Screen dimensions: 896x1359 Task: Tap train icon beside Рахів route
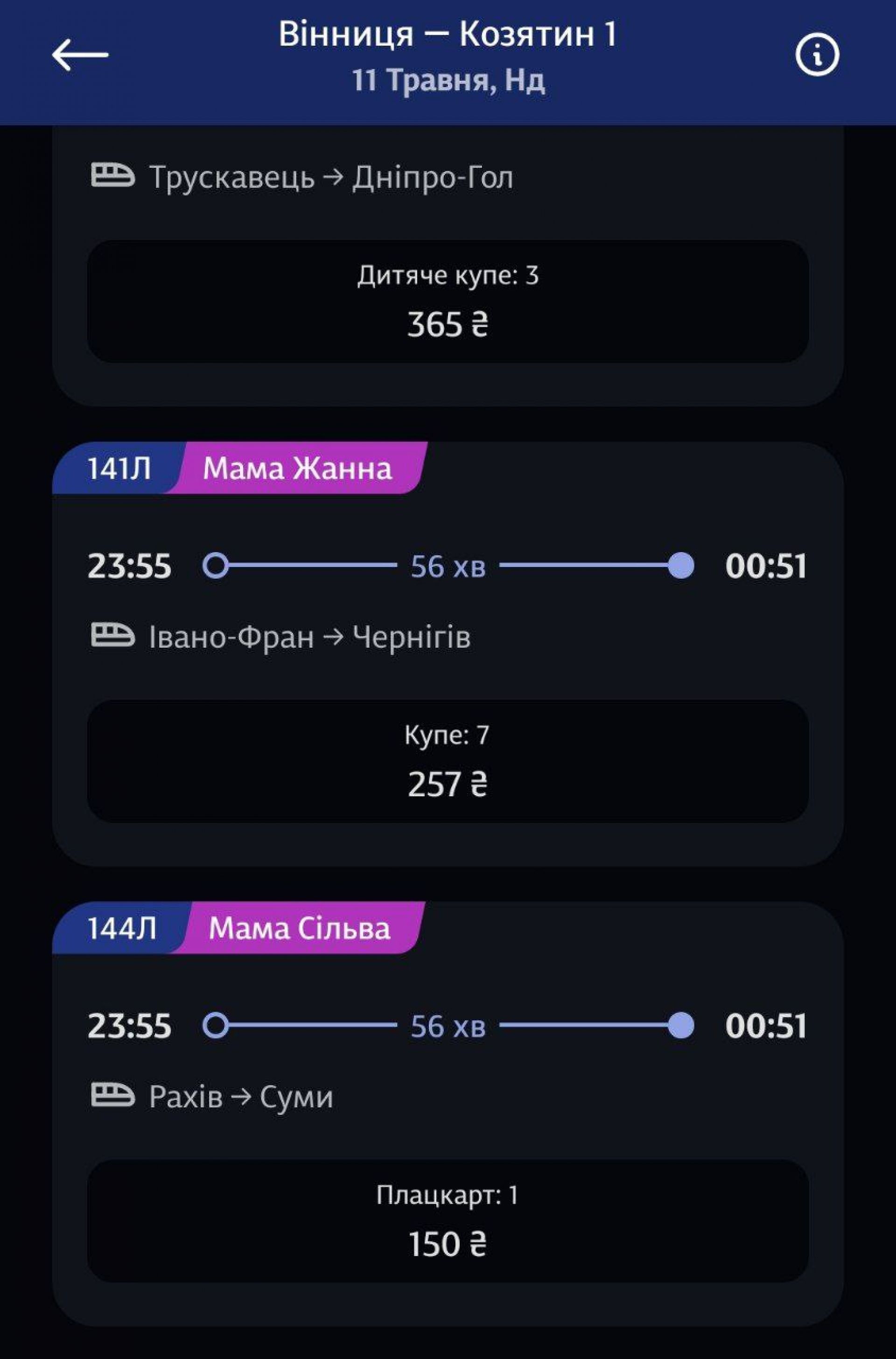tap(112, 1095)
